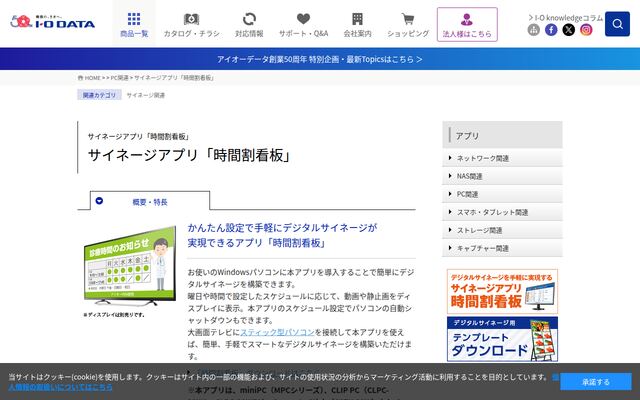Click the サイネージ関連 category link

point(146,95)
